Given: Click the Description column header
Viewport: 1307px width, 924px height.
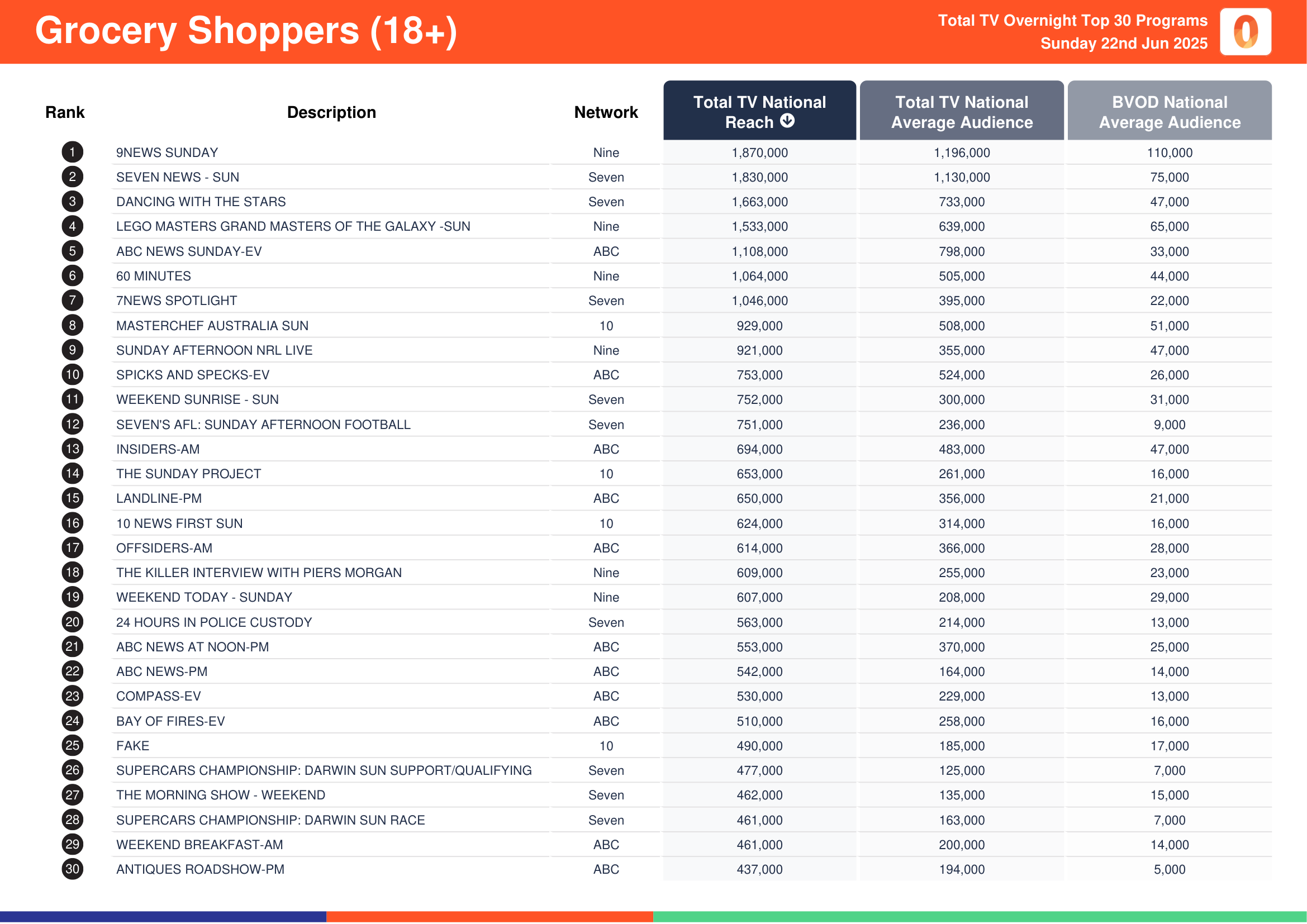Looking at the screenshot, I should (331, 112).
